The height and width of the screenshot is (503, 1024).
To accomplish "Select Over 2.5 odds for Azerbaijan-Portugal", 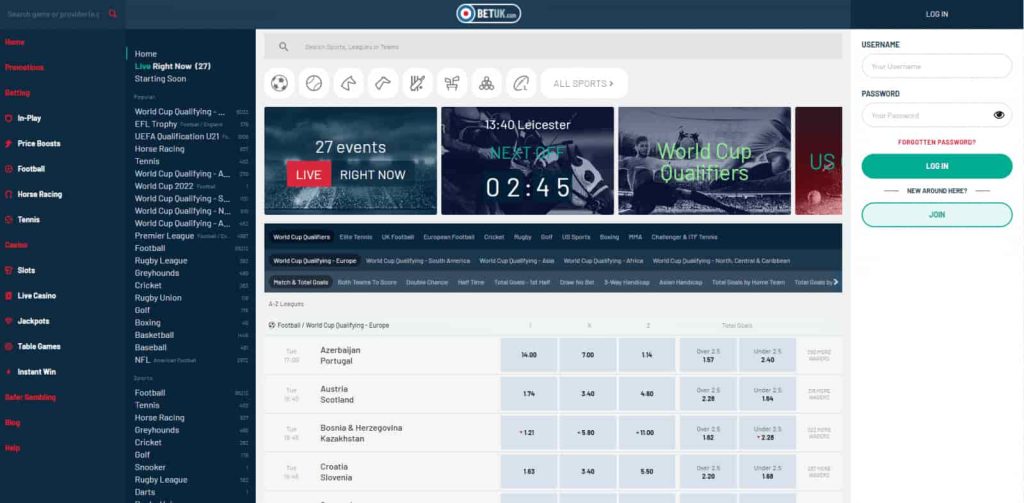I will [708, 355].
